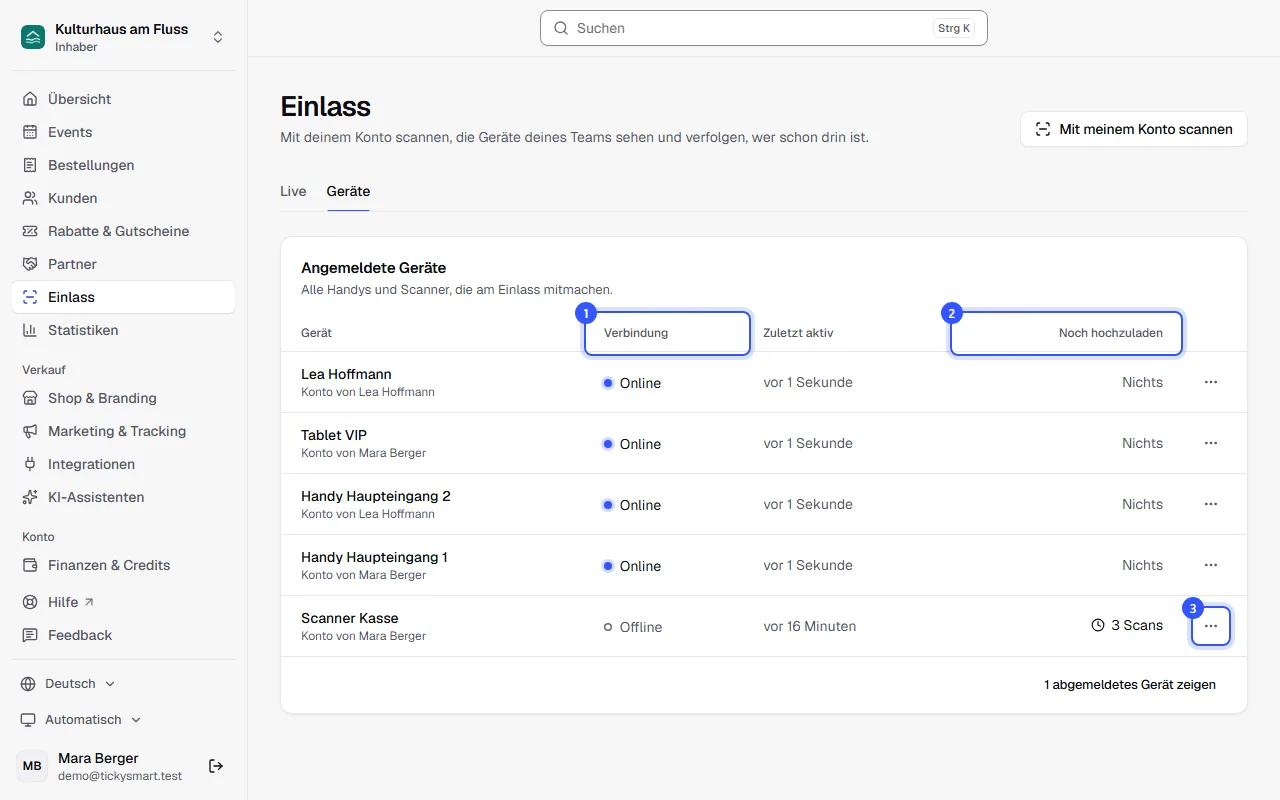Click the MB user avatar

pos(32,766)
